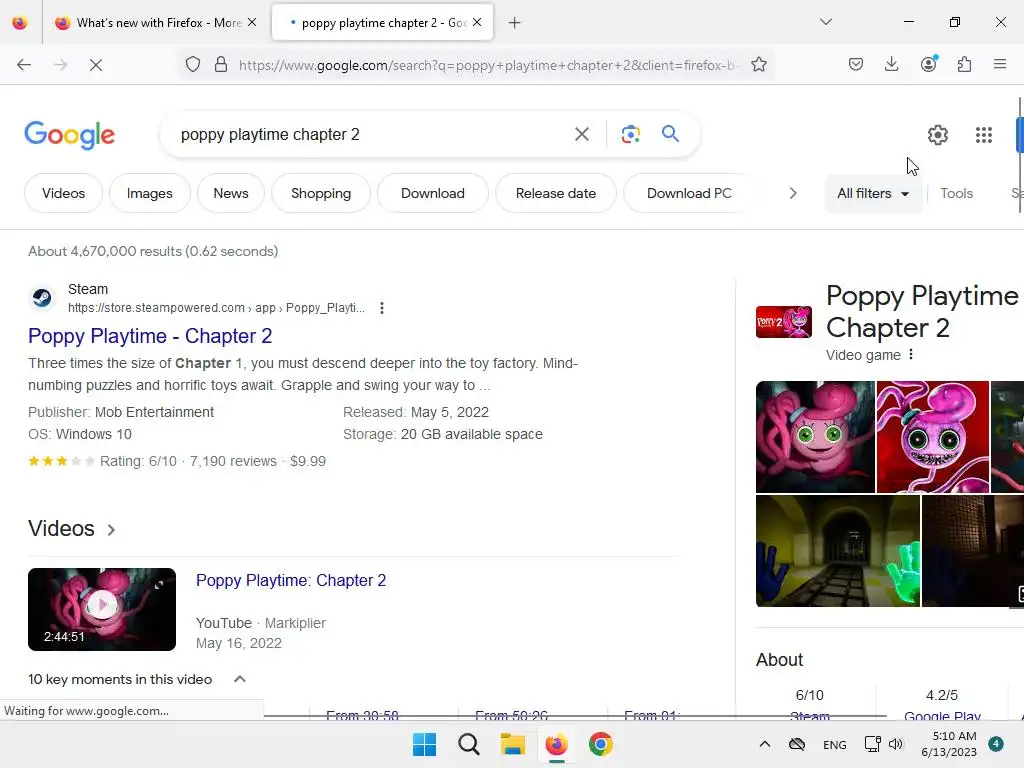Screen dimensions: 1024x768
Task: Open the All filters dropdown
Action: click(873, 193)
